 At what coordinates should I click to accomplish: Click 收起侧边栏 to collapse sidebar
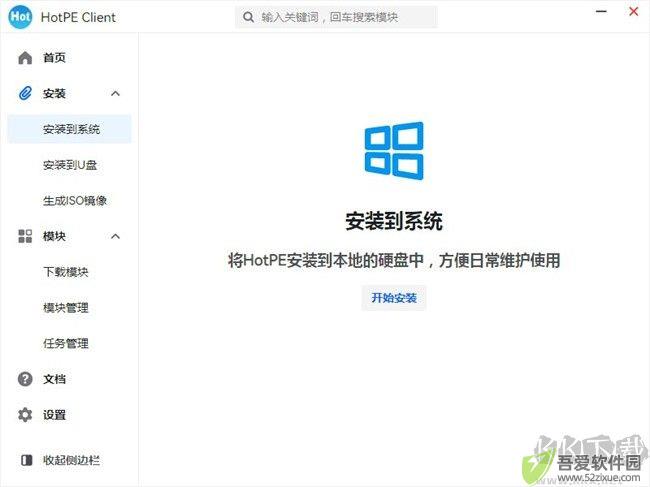coord(71,460)
